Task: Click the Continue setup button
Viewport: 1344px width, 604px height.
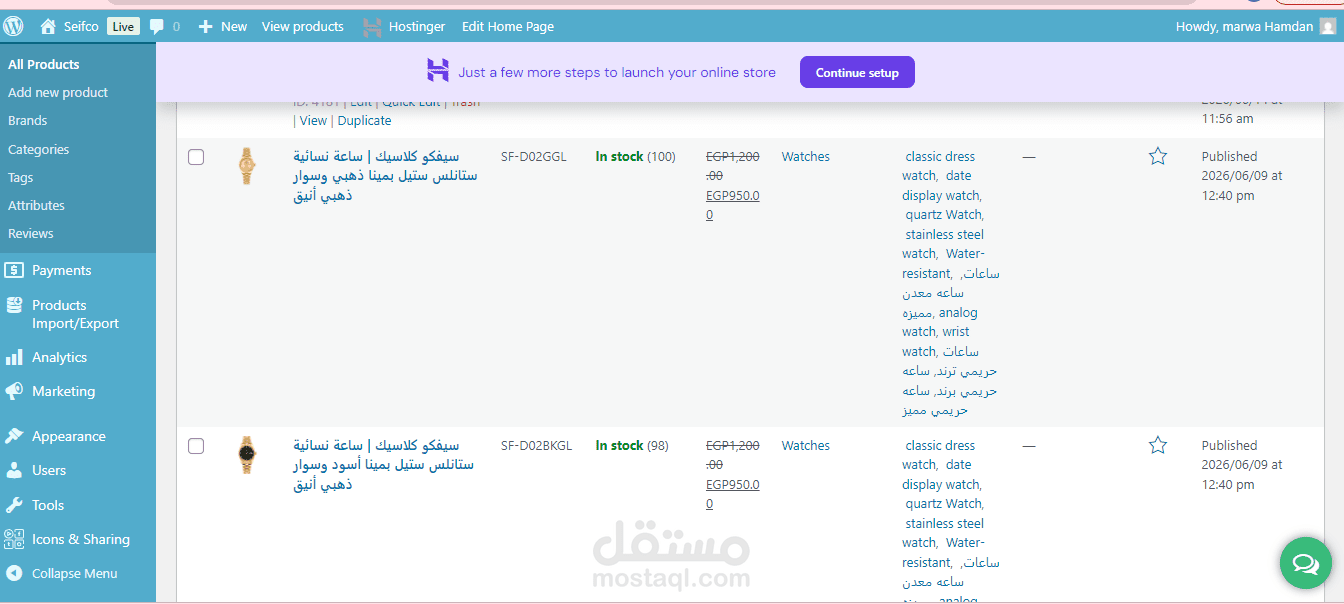Action: click(857, 72)
